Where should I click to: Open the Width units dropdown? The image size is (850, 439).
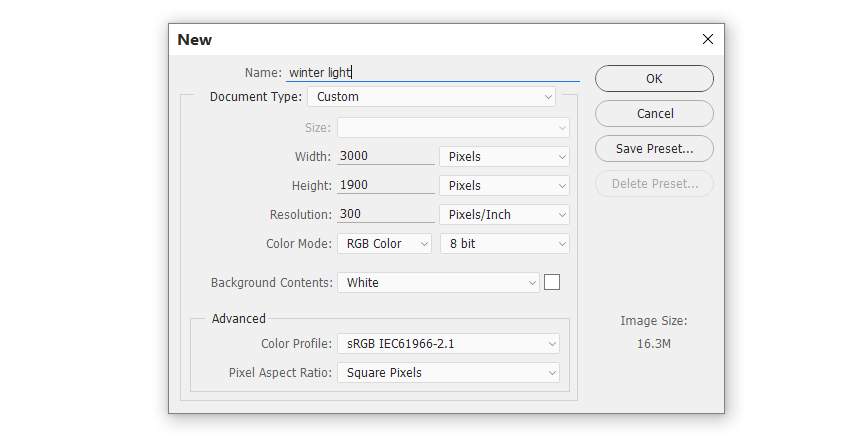pyautogui.click(x=504, y=157)
